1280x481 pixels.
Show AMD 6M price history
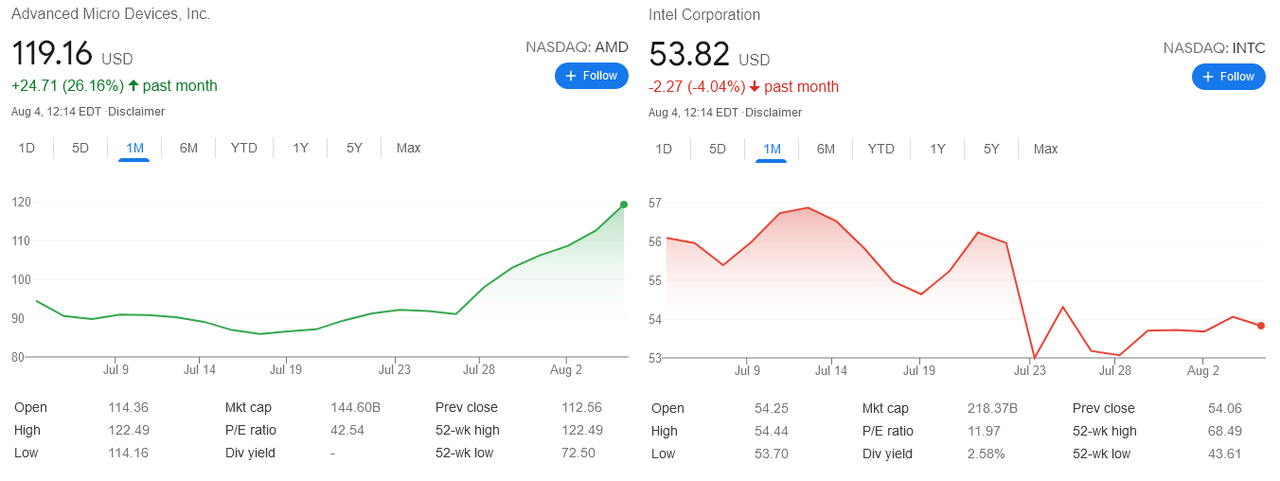pos(188,148)
